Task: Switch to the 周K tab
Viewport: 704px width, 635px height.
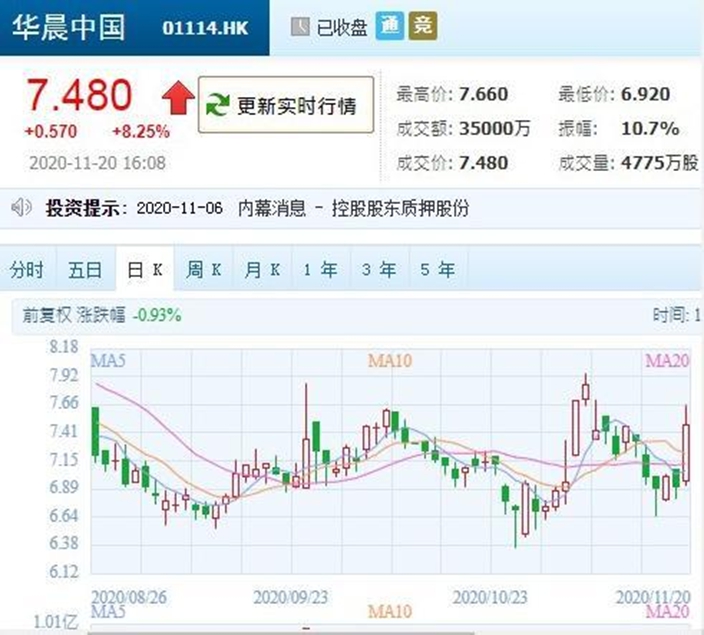Action: (x=203, y=269)
